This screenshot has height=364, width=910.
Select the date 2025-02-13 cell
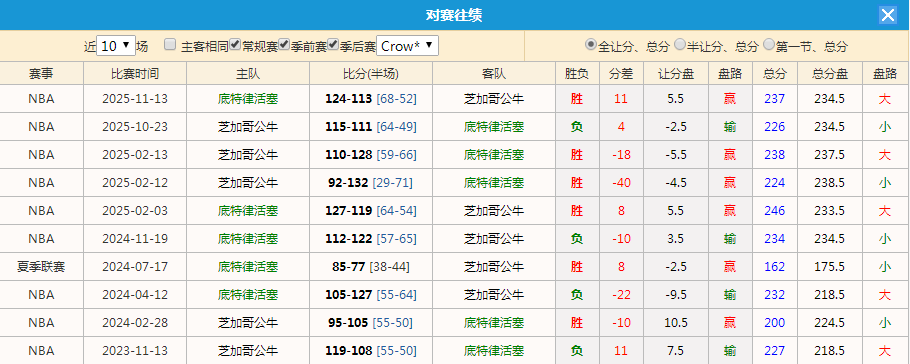135,154
